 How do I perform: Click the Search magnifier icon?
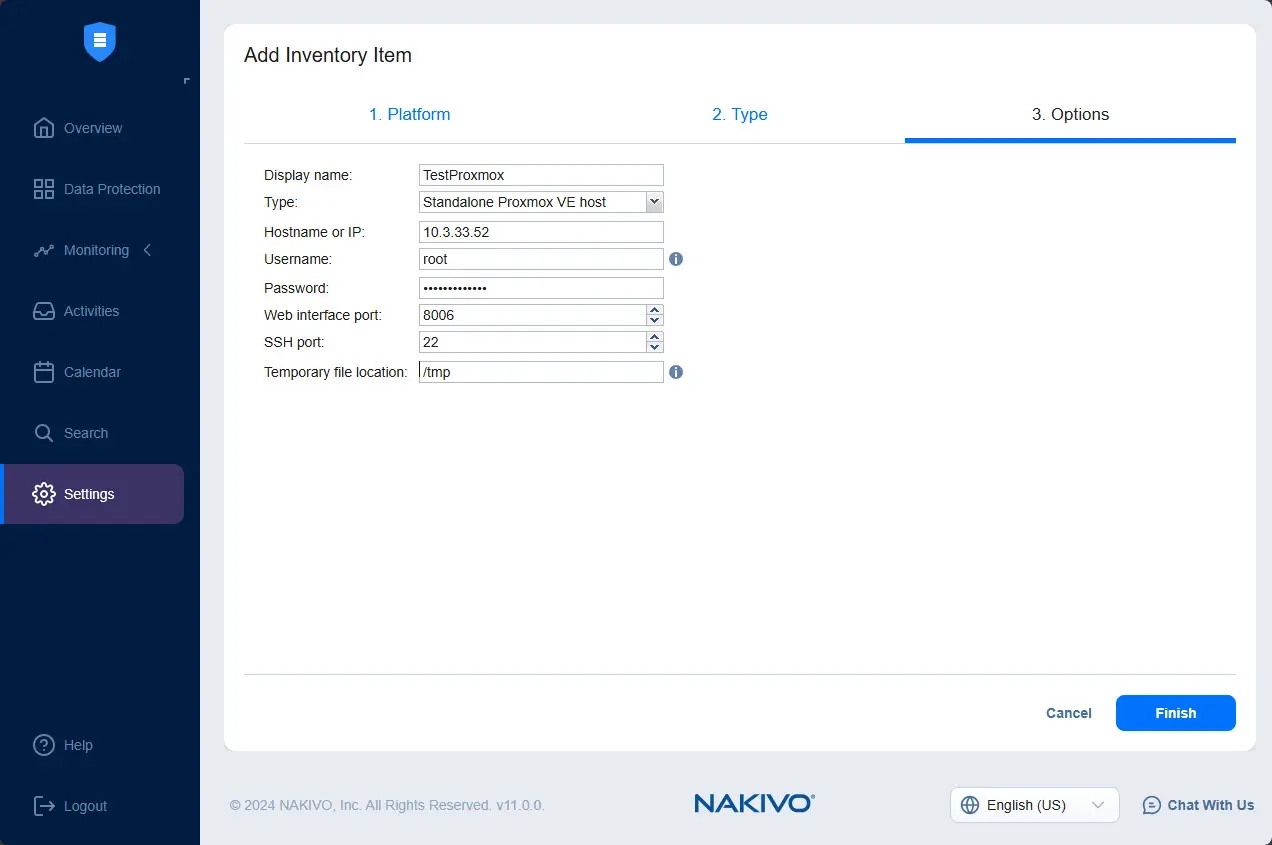pos(44,433)
